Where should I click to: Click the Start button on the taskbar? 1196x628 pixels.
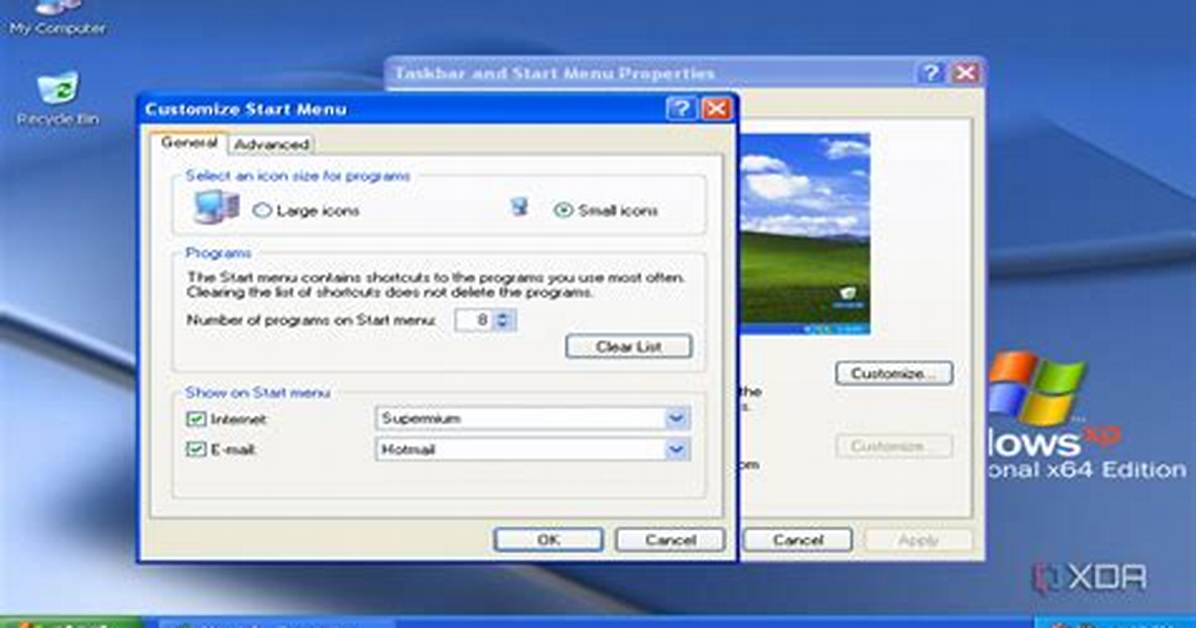[70, 622]
